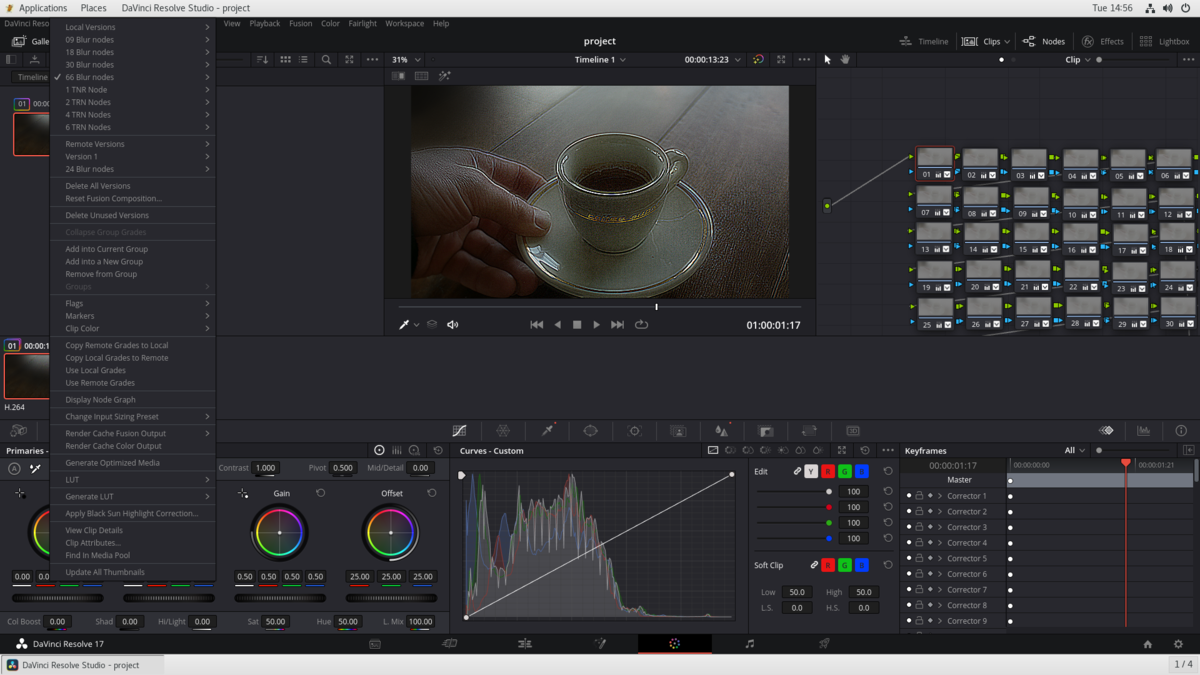Open the Deliver page rocket icon
1200x675 pixels.
pos(824,644)
